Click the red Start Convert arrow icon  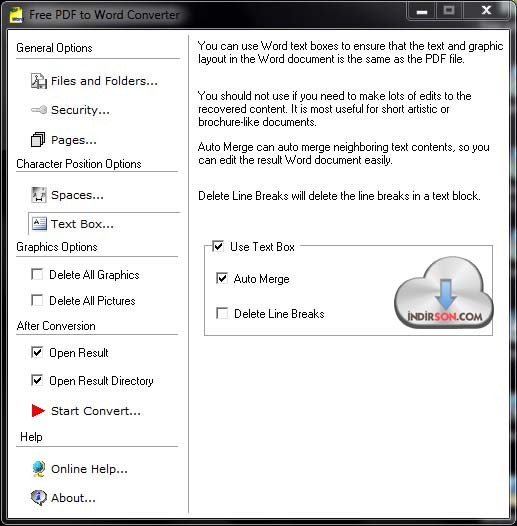pos(38,411)
